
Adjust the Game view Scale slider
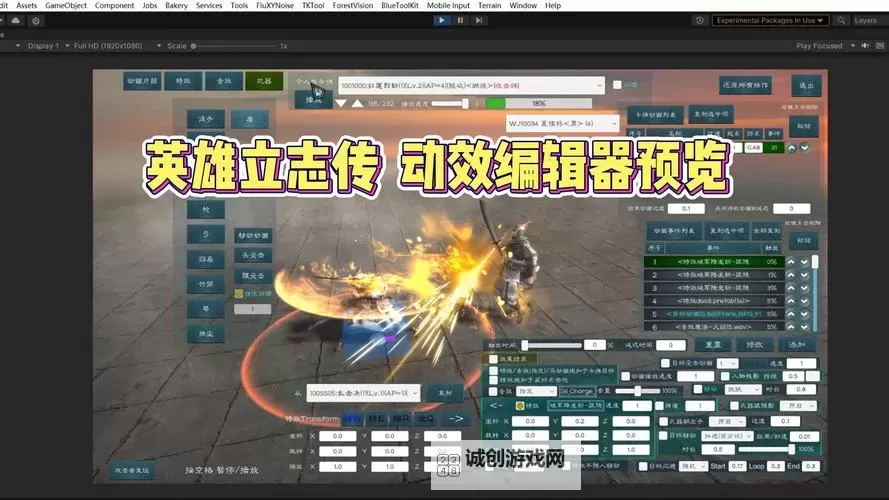click(x=235, y=46)
